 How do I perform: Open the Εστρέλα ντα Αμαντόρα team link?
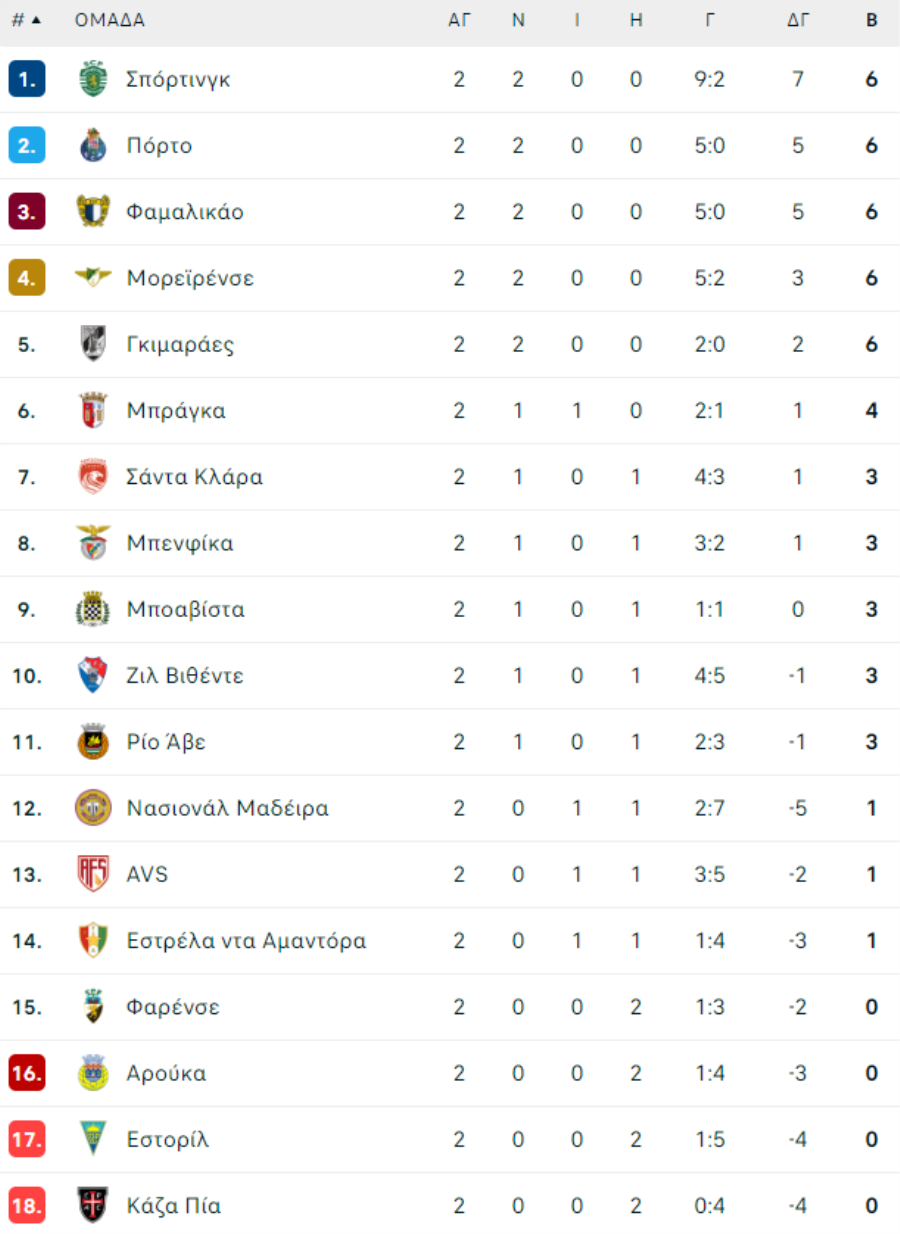246,941
